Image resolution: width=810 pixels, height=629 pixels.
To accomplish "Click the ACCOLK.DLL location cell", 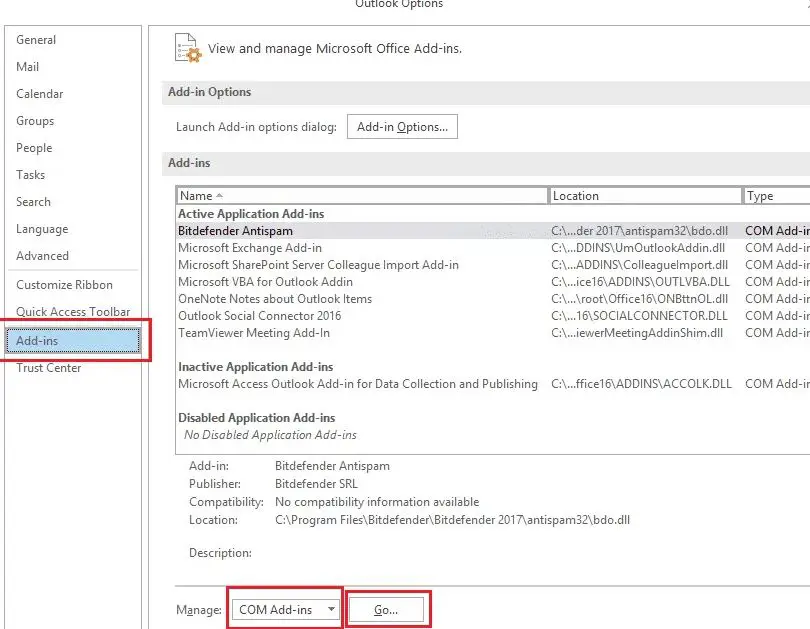I will 642,384.
